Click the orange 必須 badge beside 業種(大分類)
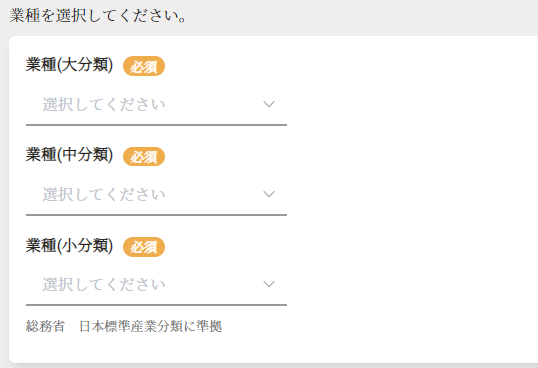 [x=144, y=66]
